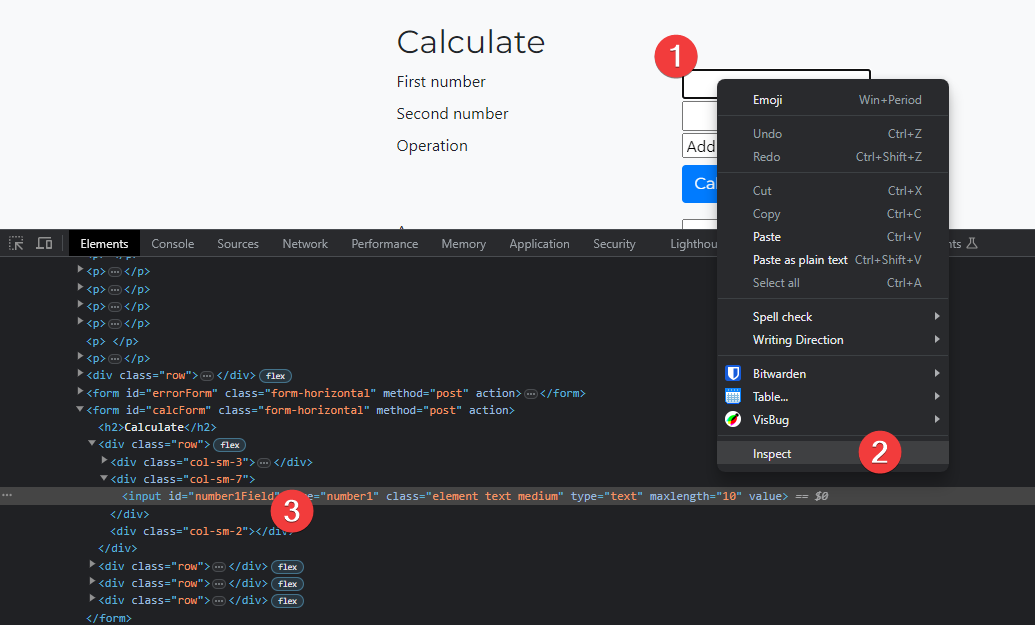Click the VisBug extension icon entry
The height and width of the screenshot is (625, 1035).
pyautogui.click(x=770, y=420)
